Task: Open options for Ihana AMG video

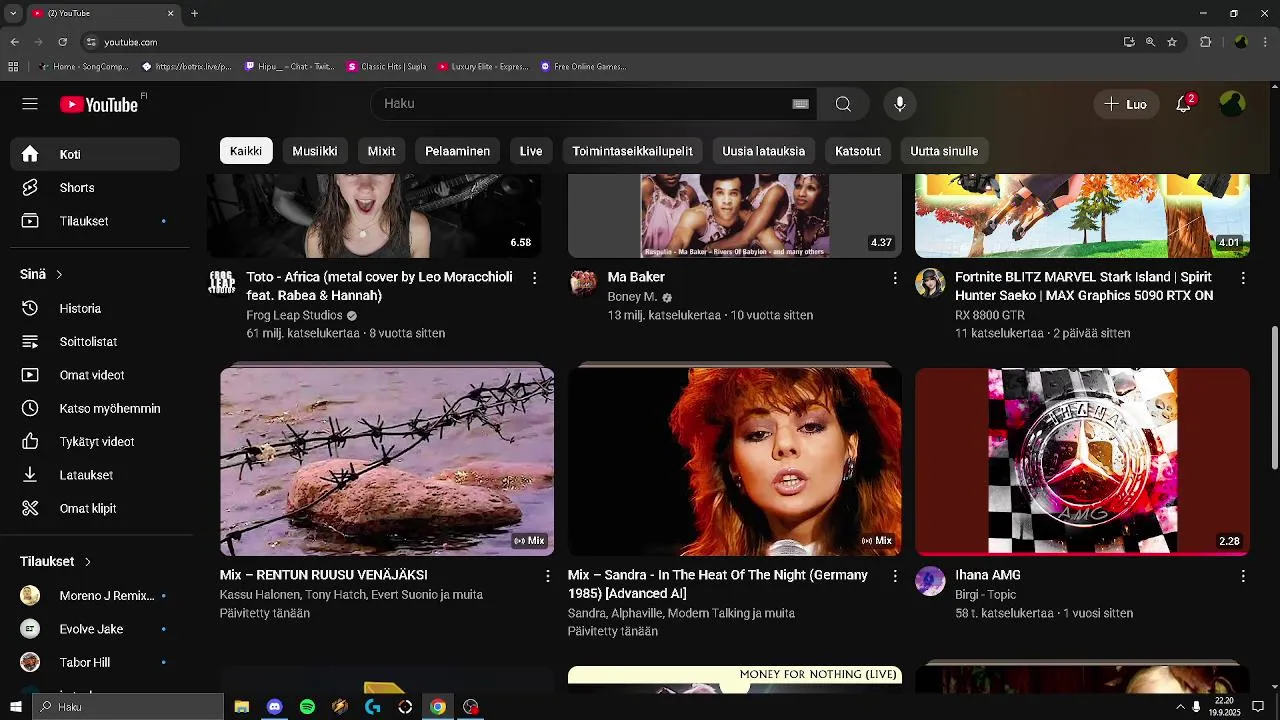Action: click(1243, 576)
